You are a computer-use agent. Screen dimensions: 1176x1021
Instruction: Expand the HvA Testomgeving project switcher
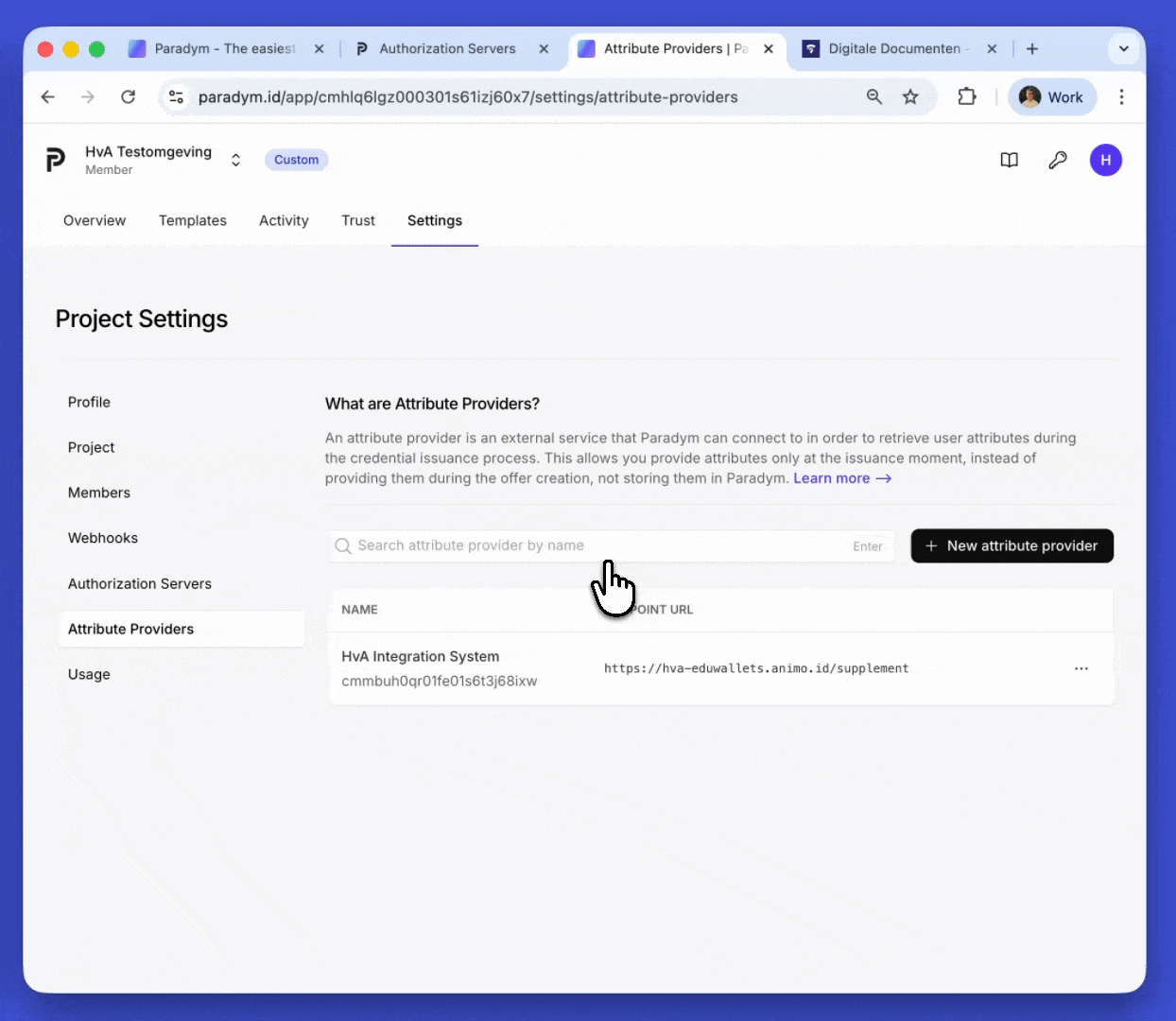pos(235,160)
